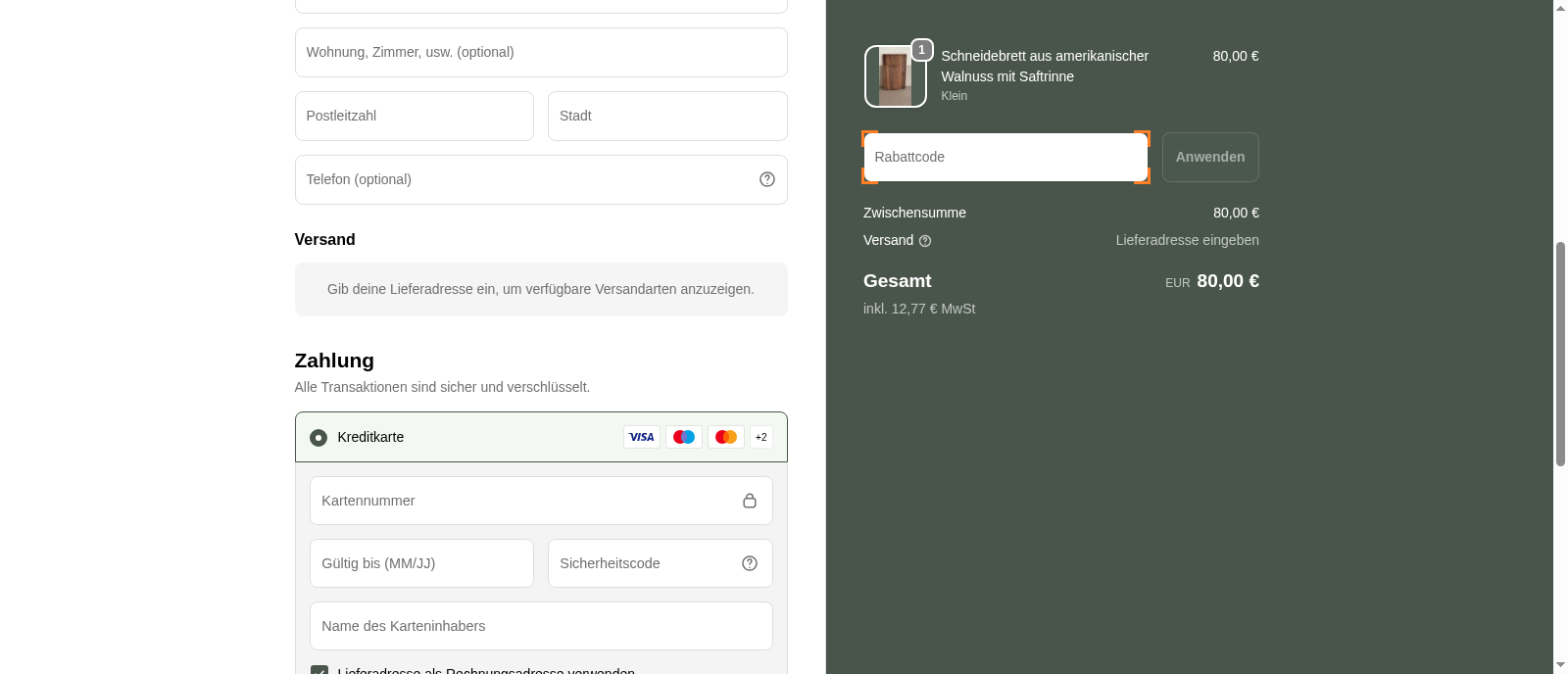Focus the Gültig bis (MM/JJ) field

421,563
